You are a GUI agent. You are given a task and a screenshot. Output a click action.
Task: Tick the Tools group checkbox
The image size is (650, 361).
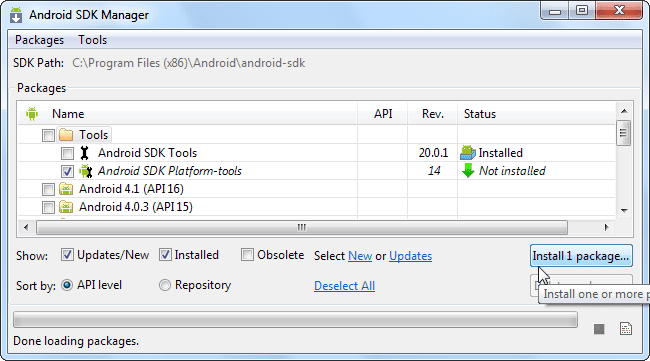48,135
